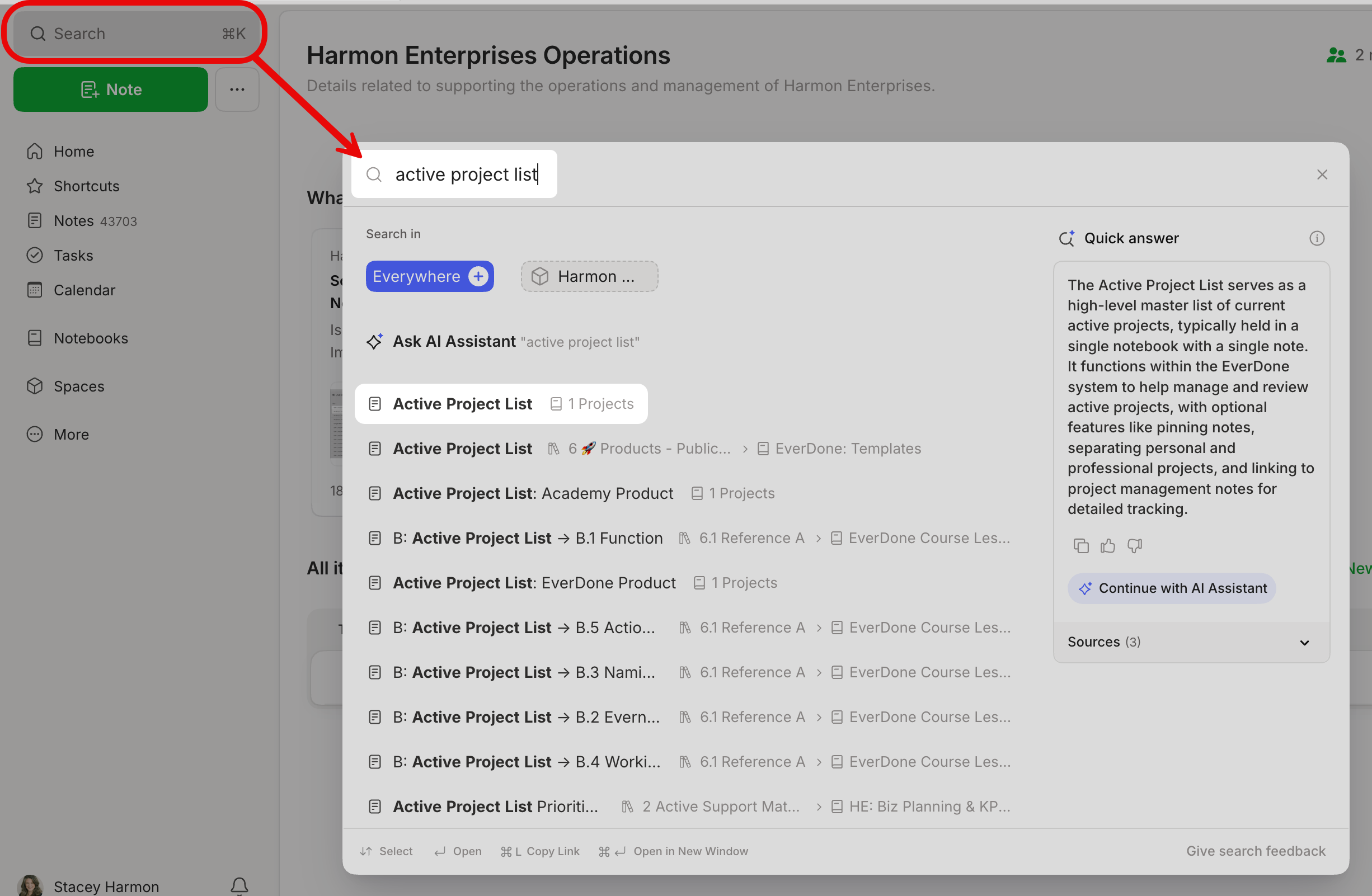Viewport: 1372px width, 896px height.
Task: Click Give search feedback link
Action: 1256,851
